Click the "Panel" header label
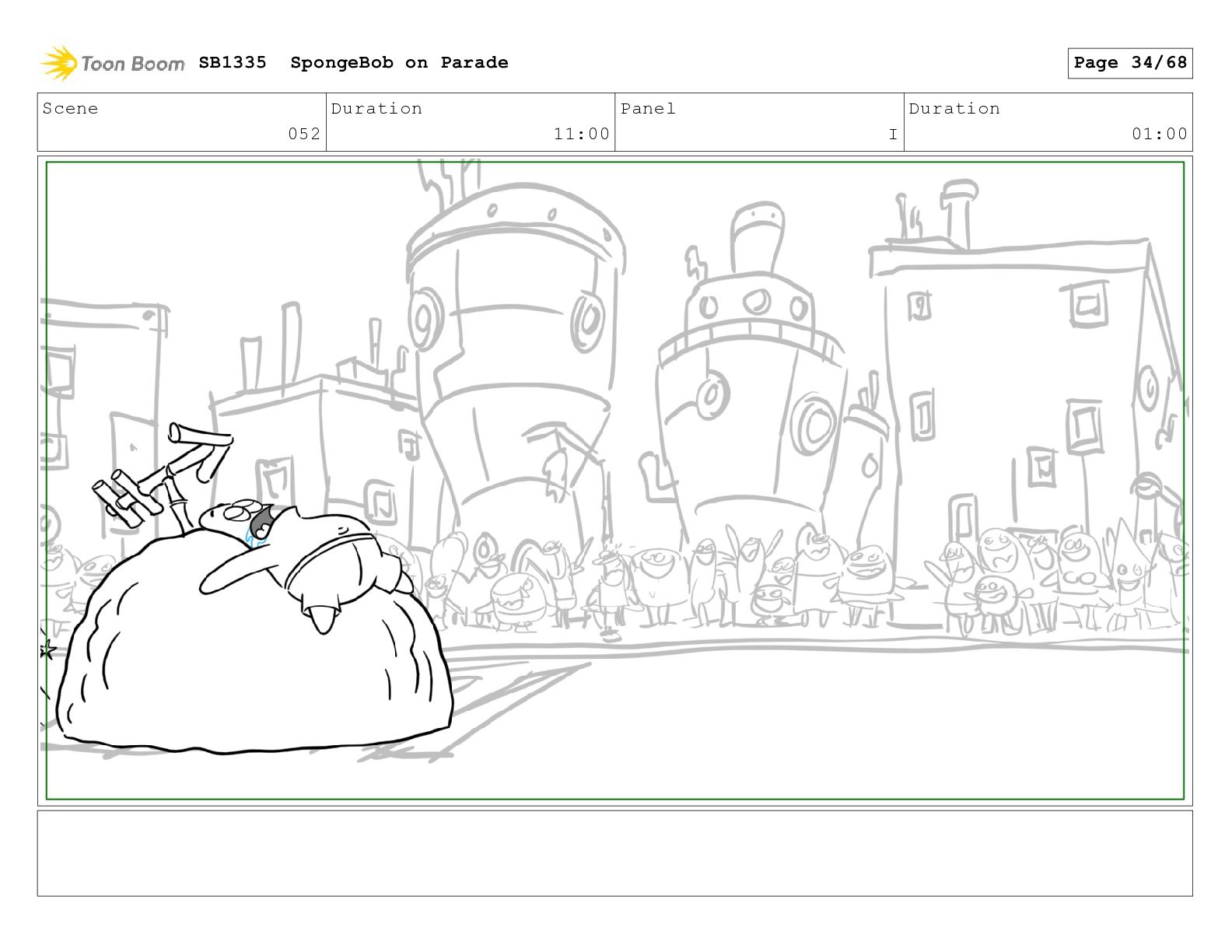The width and height of the screenshot is (1232, 952). click(648, 108)
